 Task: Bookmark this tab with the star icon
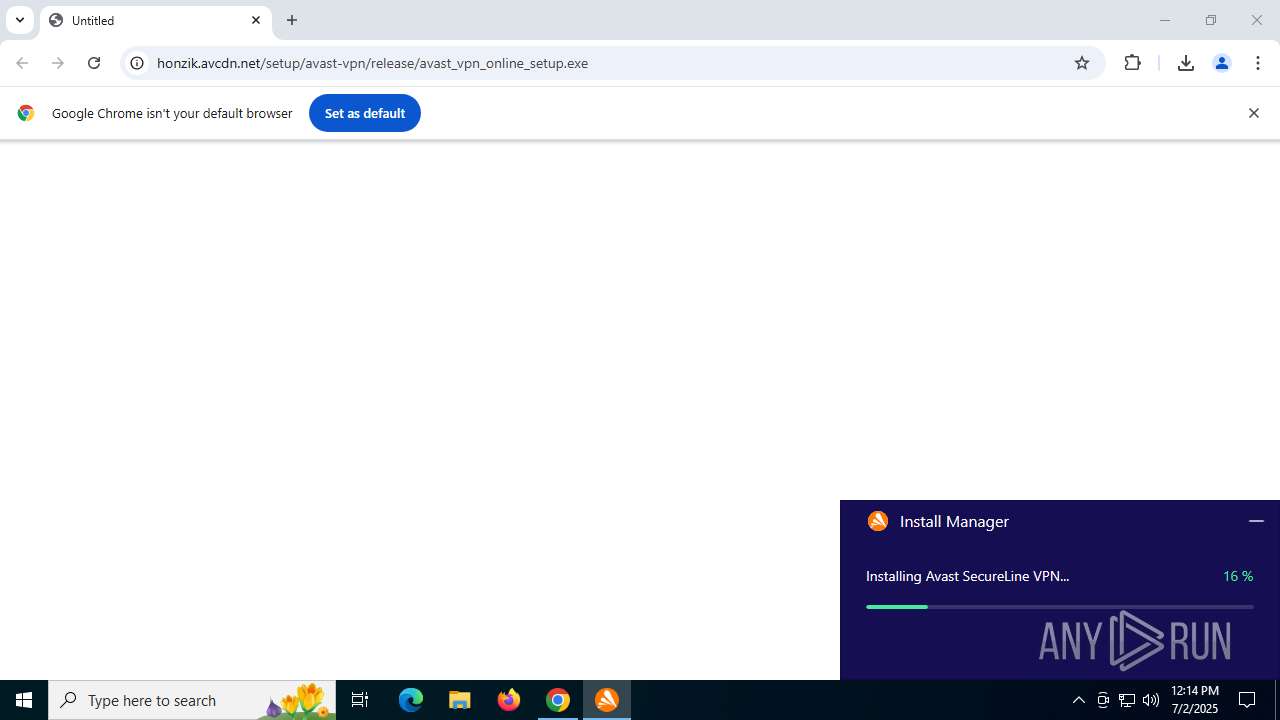(x=1082, y=63)
